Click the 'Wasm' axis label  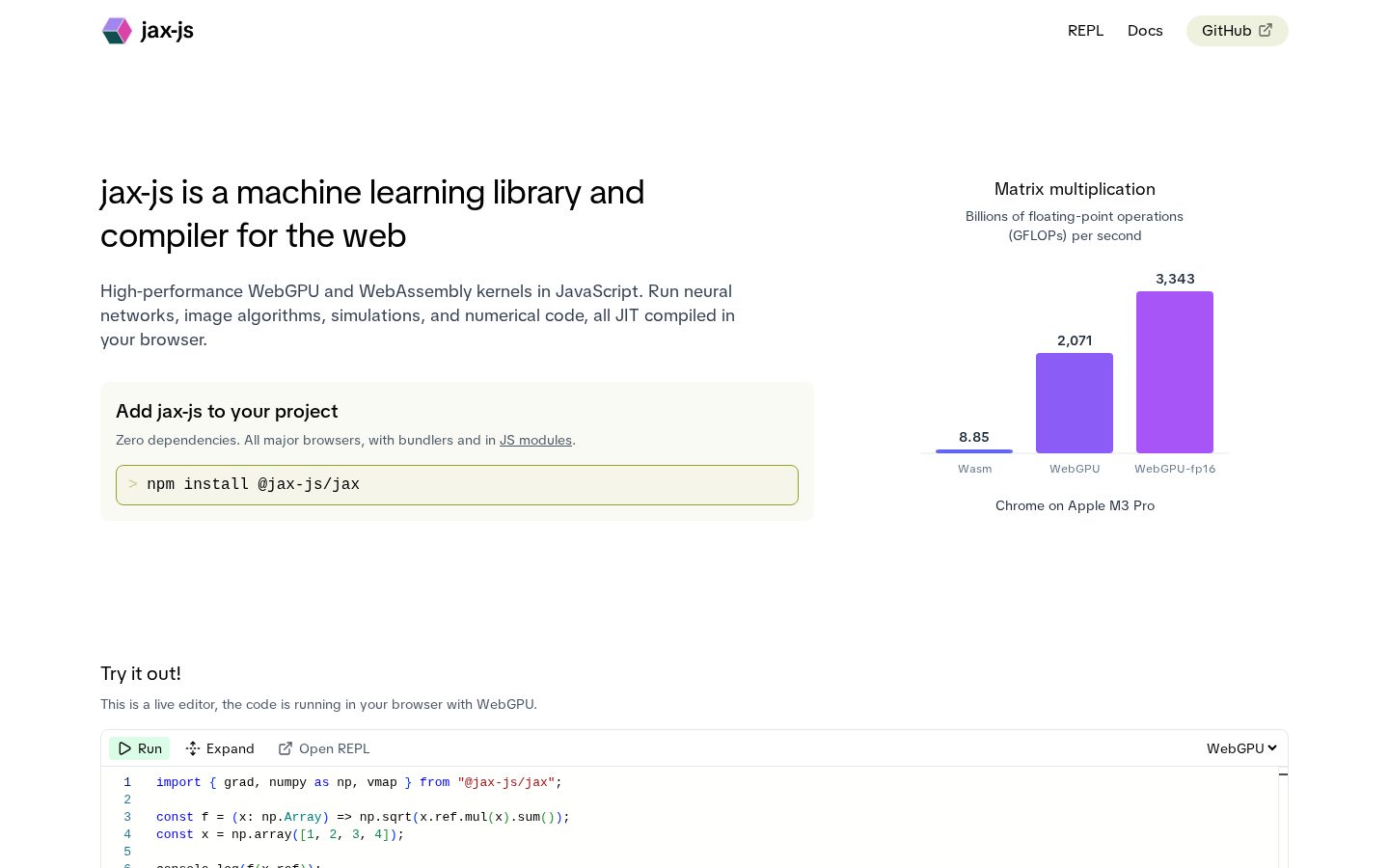[974, 469]
